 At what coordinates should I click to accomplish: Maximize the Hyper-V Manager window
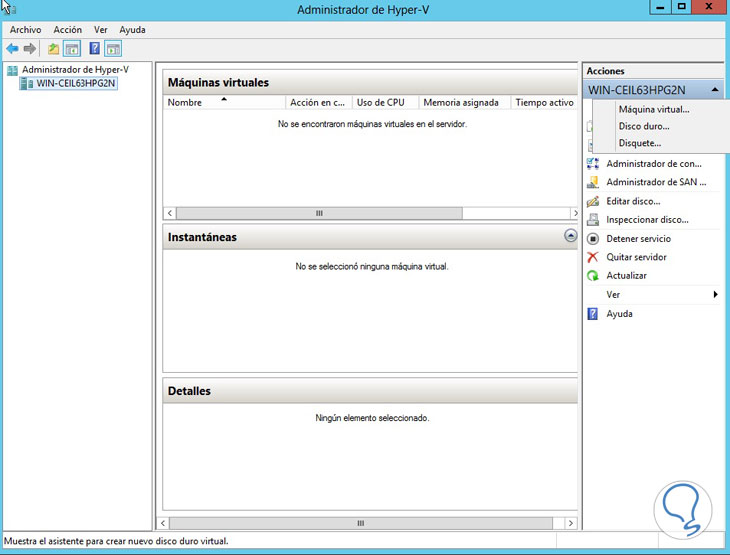click(682, 7)
